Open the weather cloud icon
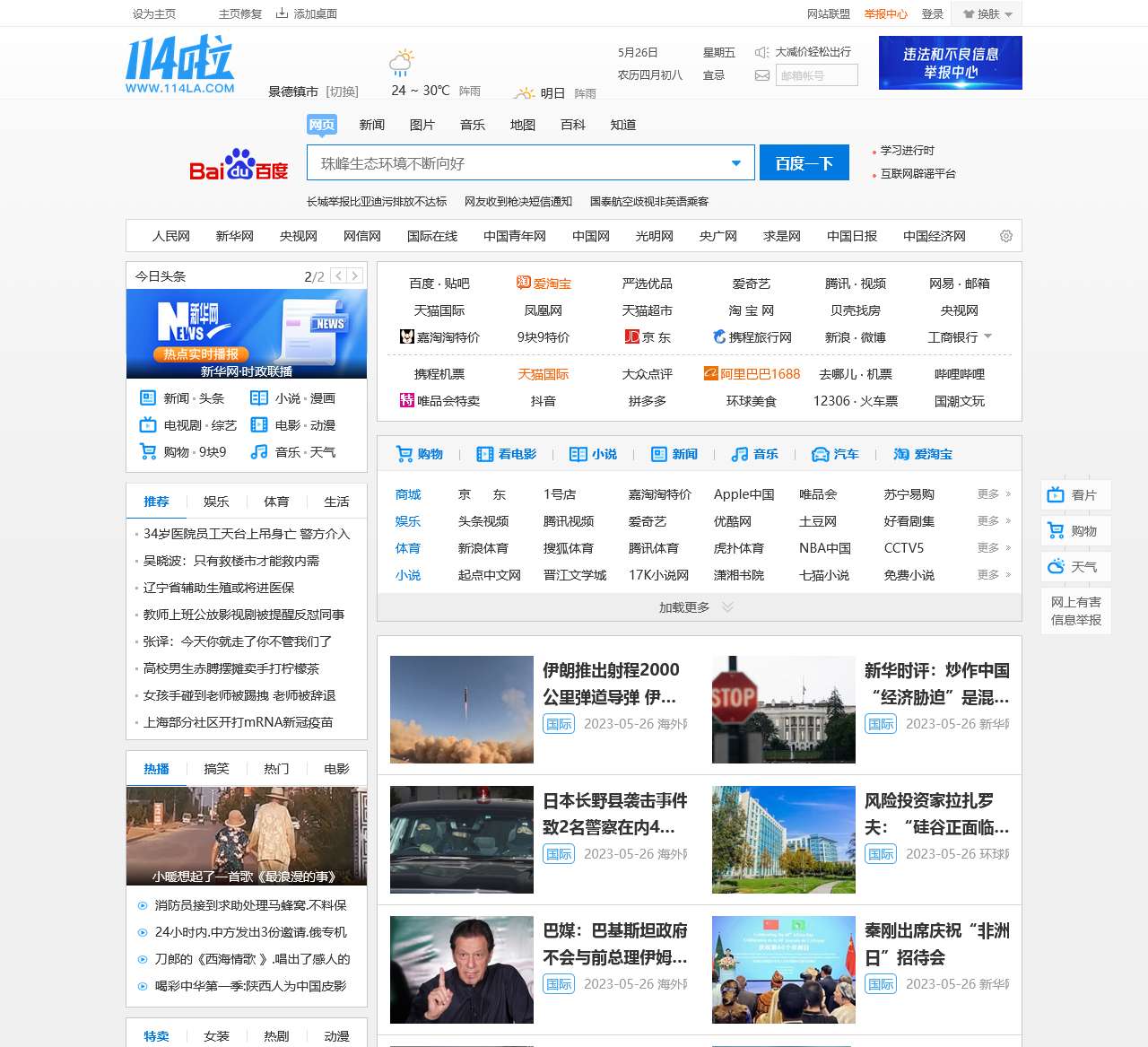1148x1047 pixels. pos(402,62)
